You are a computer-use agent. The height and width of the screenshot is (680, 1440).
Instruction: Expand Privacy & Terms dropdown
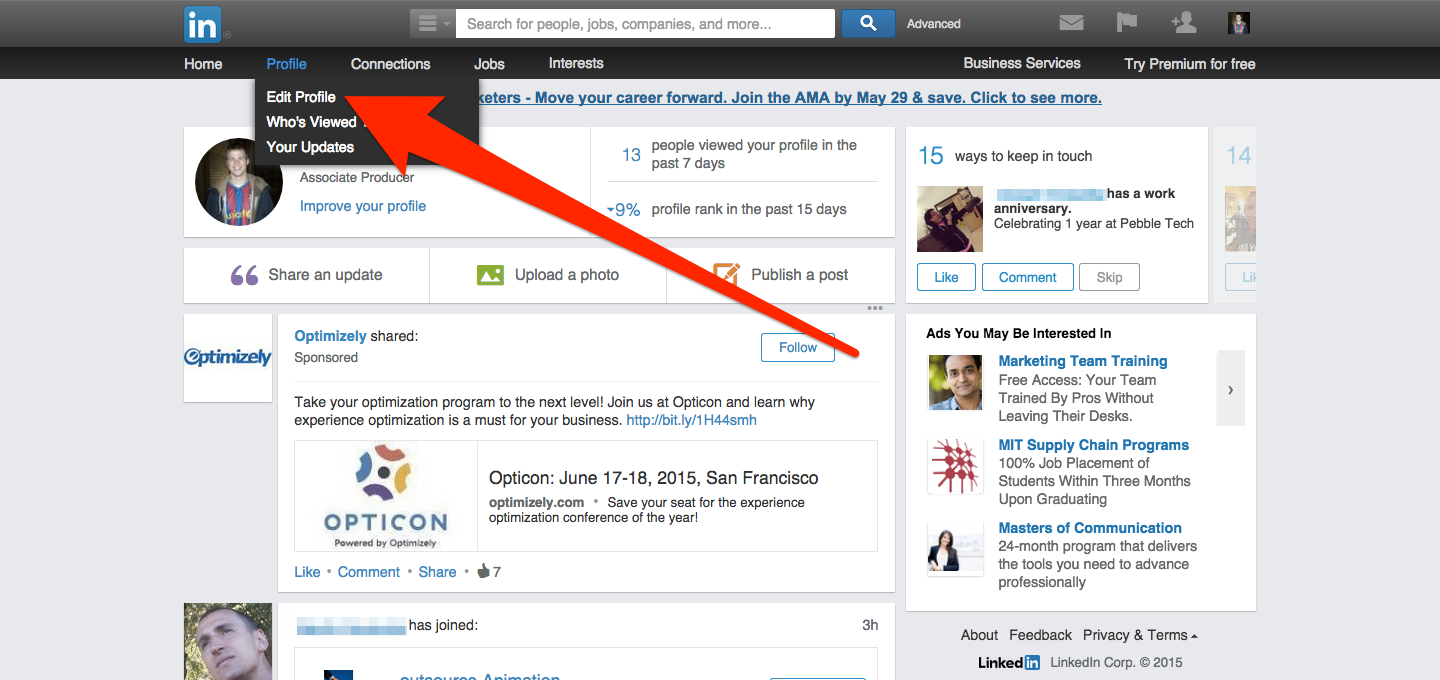coord(1140,635)
